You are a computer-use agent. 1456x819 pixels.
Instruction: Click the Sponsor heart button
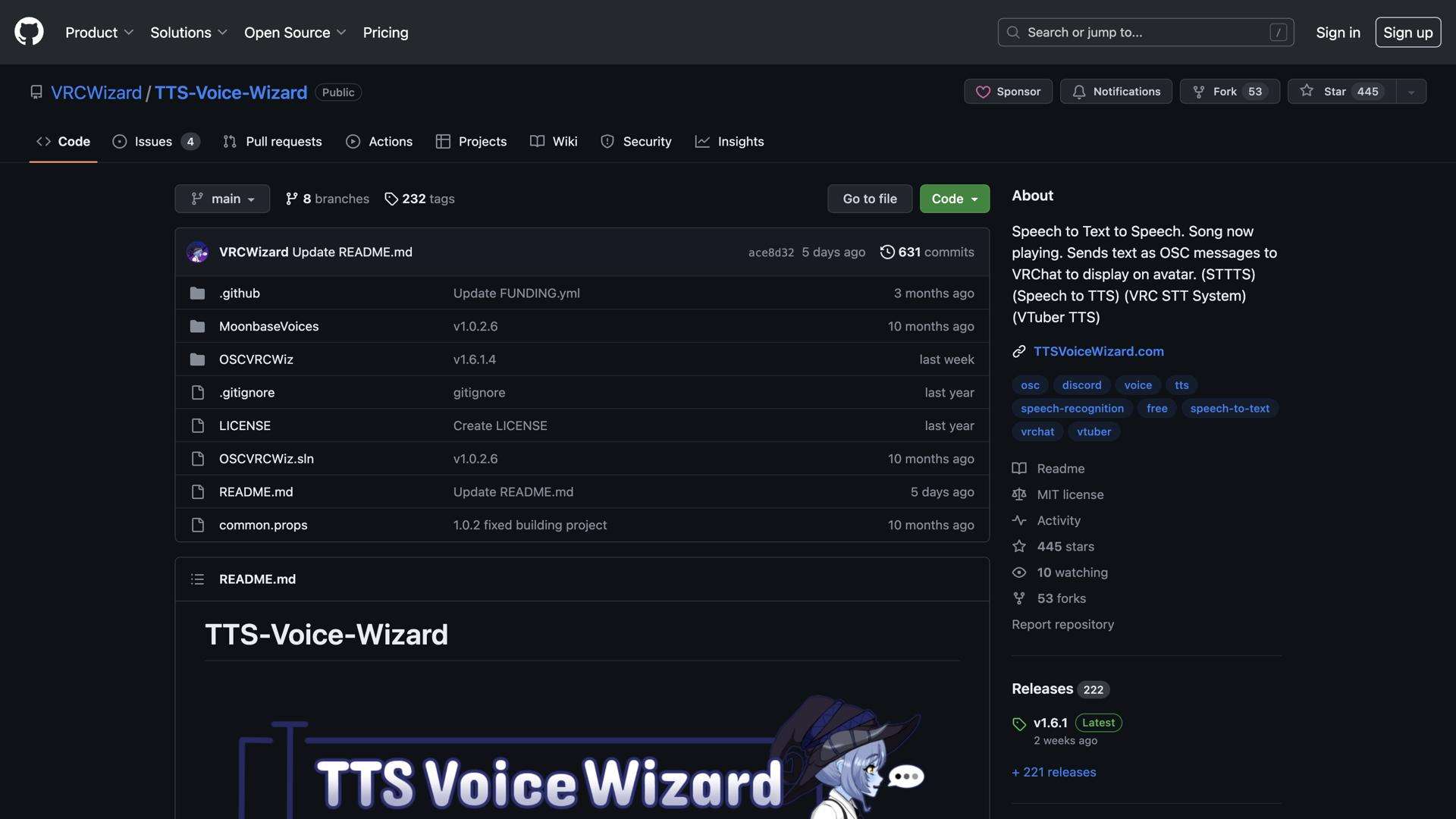1008,91
